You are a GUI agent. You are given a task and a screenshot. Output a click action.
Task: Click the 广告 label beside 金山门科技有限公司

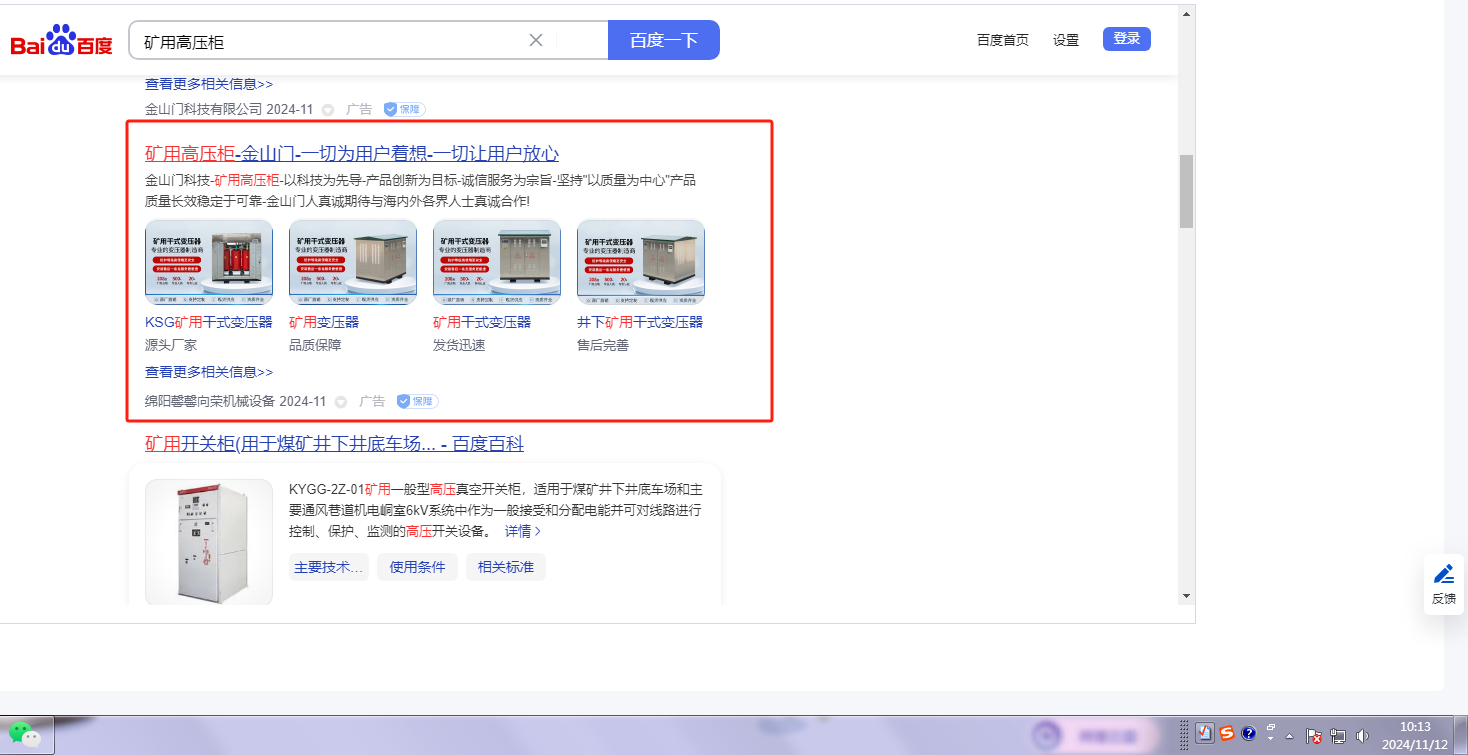click(x=359, y=109)
